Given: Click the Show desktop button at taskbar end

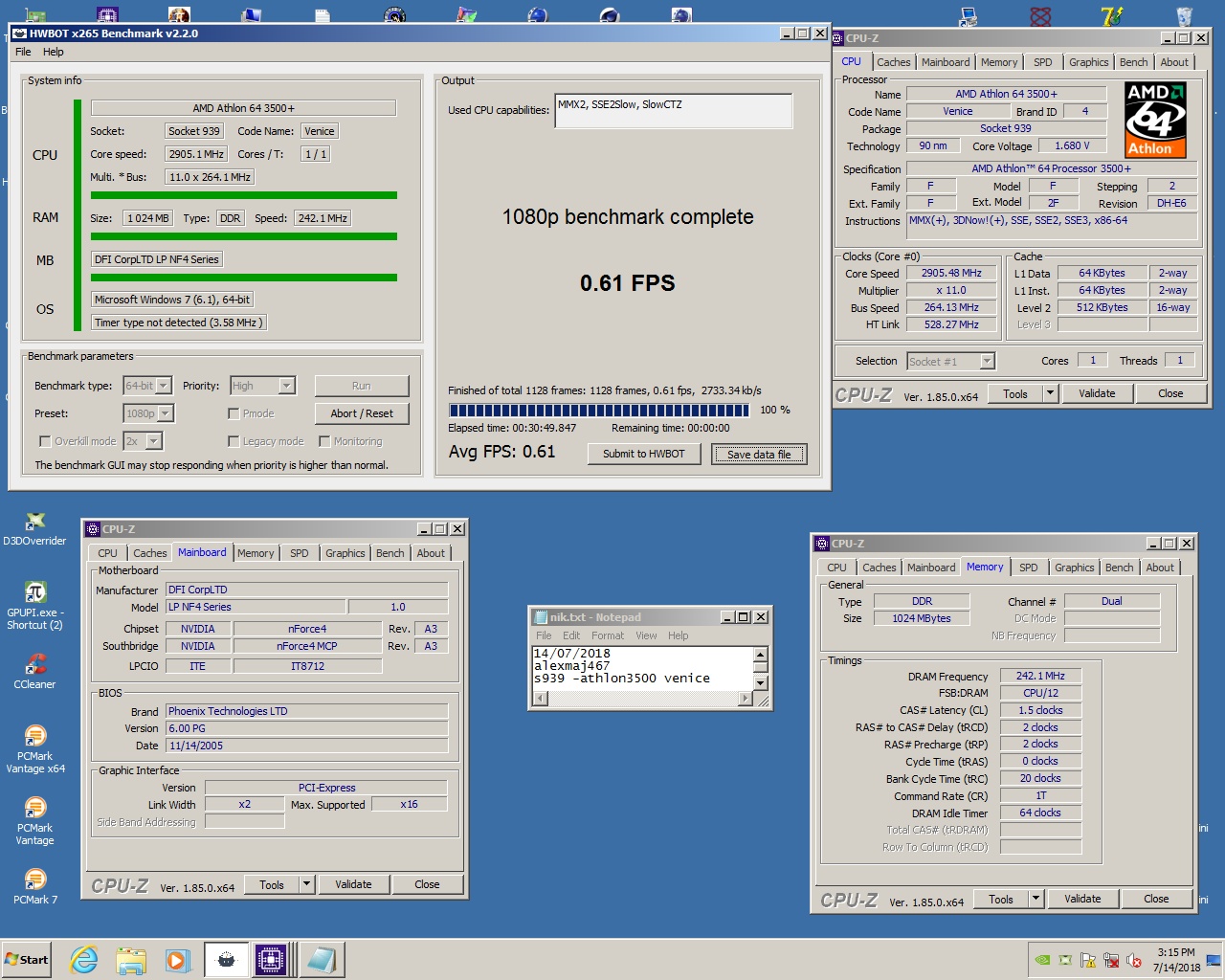Looking at the screenshot, I should [1214, 960].
